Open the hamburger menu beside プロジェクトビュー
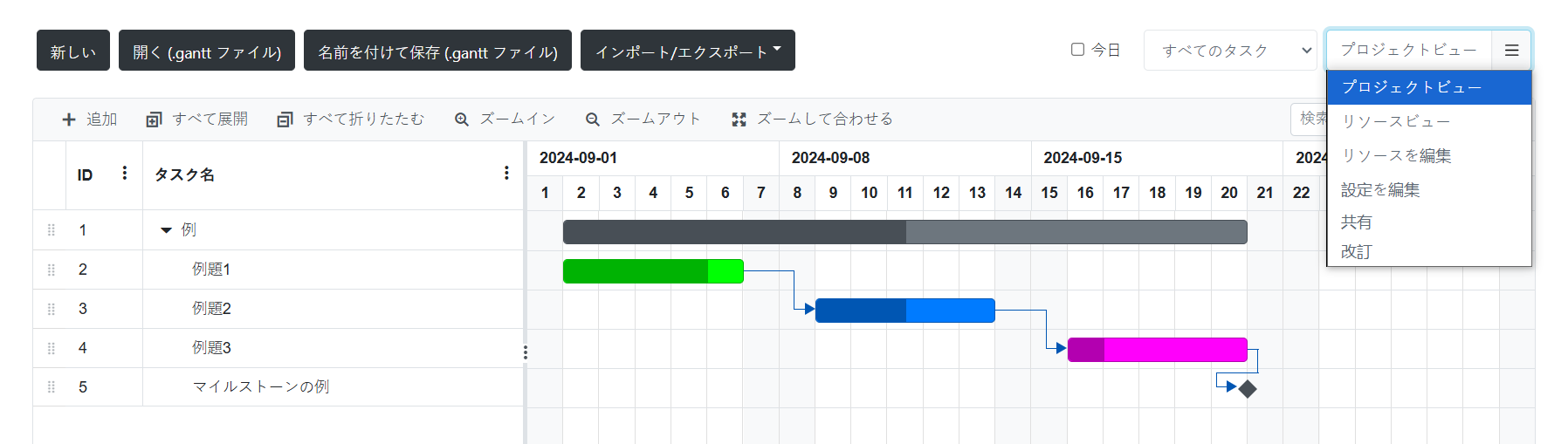 tap(1511, 51)
